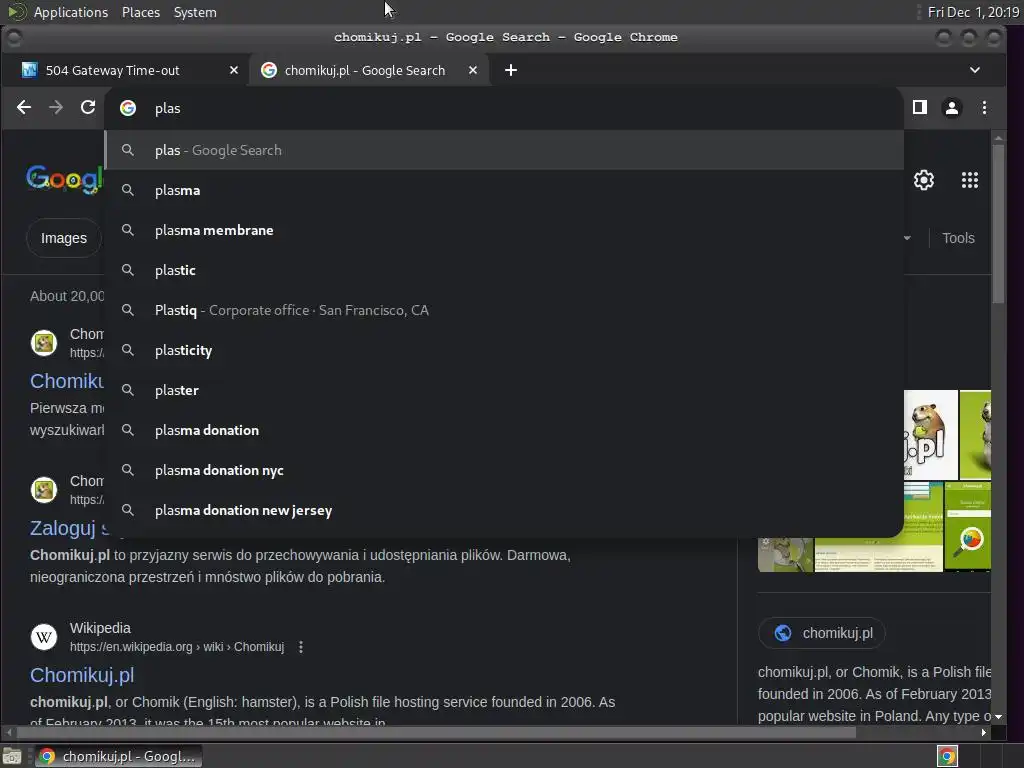Click the chomikuj.pl website chip

[x=822, y=633]
